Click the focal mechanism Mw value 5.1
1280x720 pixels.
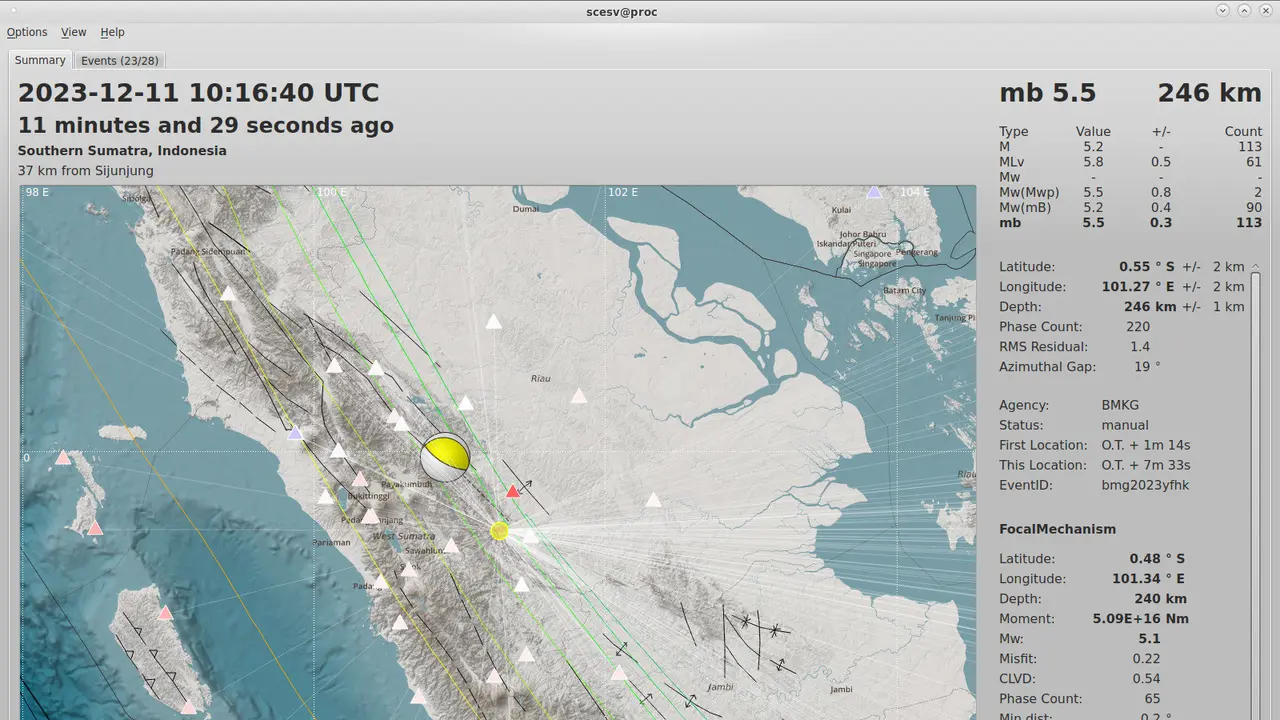(1149, 639)
